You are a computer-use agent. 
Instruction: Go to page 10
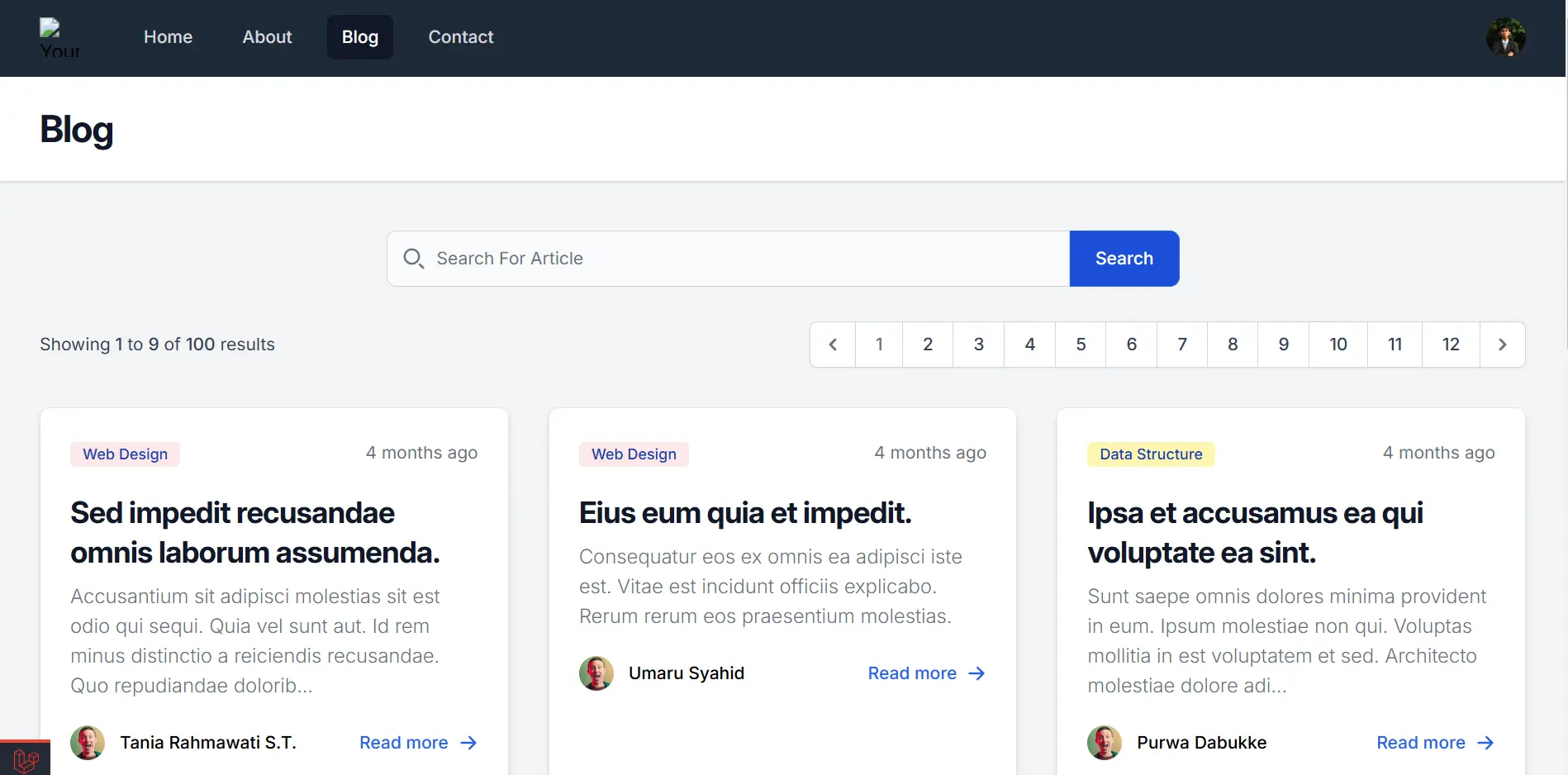click(x=1338, y=345)
